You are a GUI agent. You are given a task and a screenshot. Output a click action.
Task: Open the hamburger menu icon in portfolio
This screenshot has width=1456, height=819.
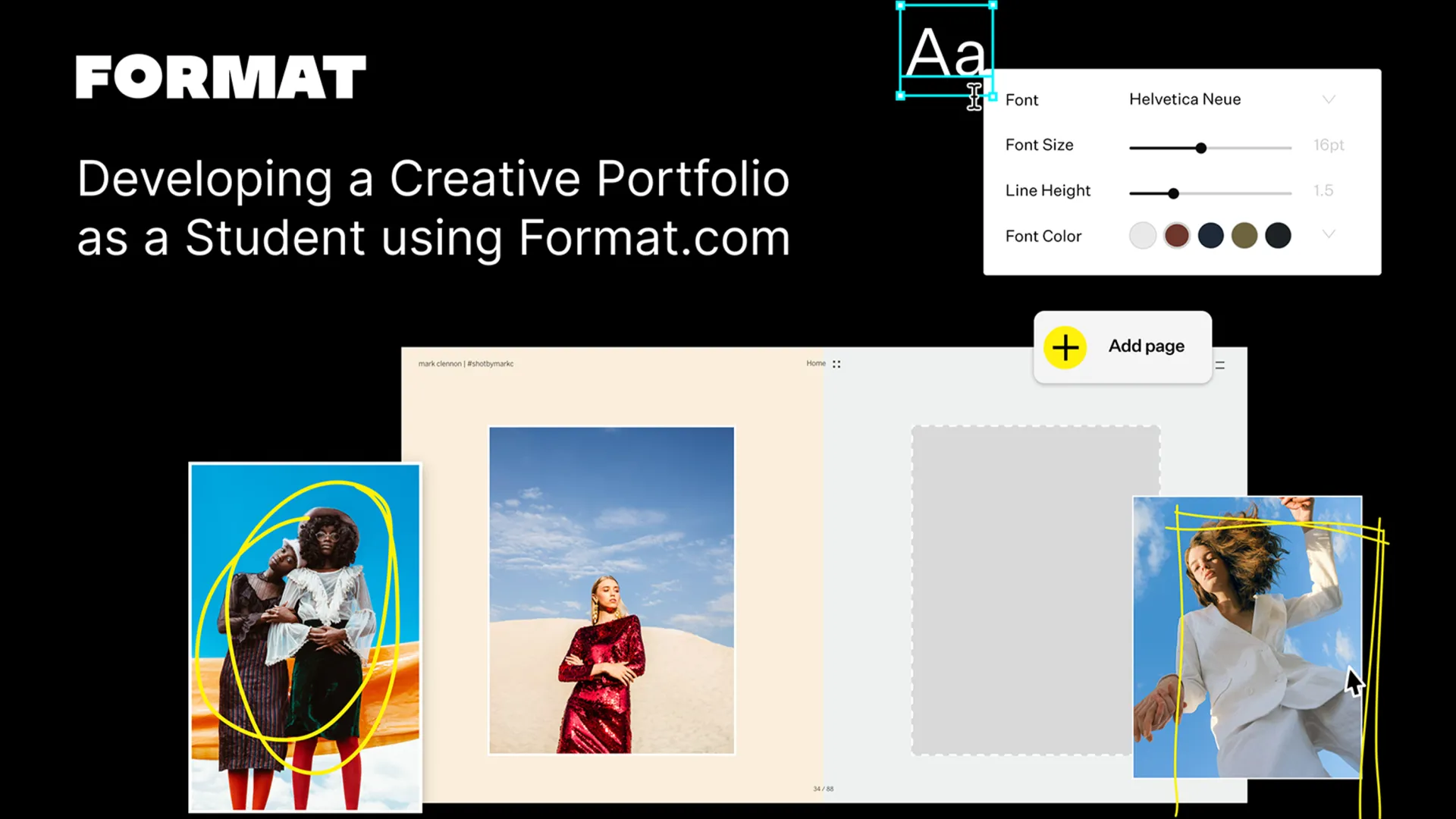click(x=1220, y=365)
